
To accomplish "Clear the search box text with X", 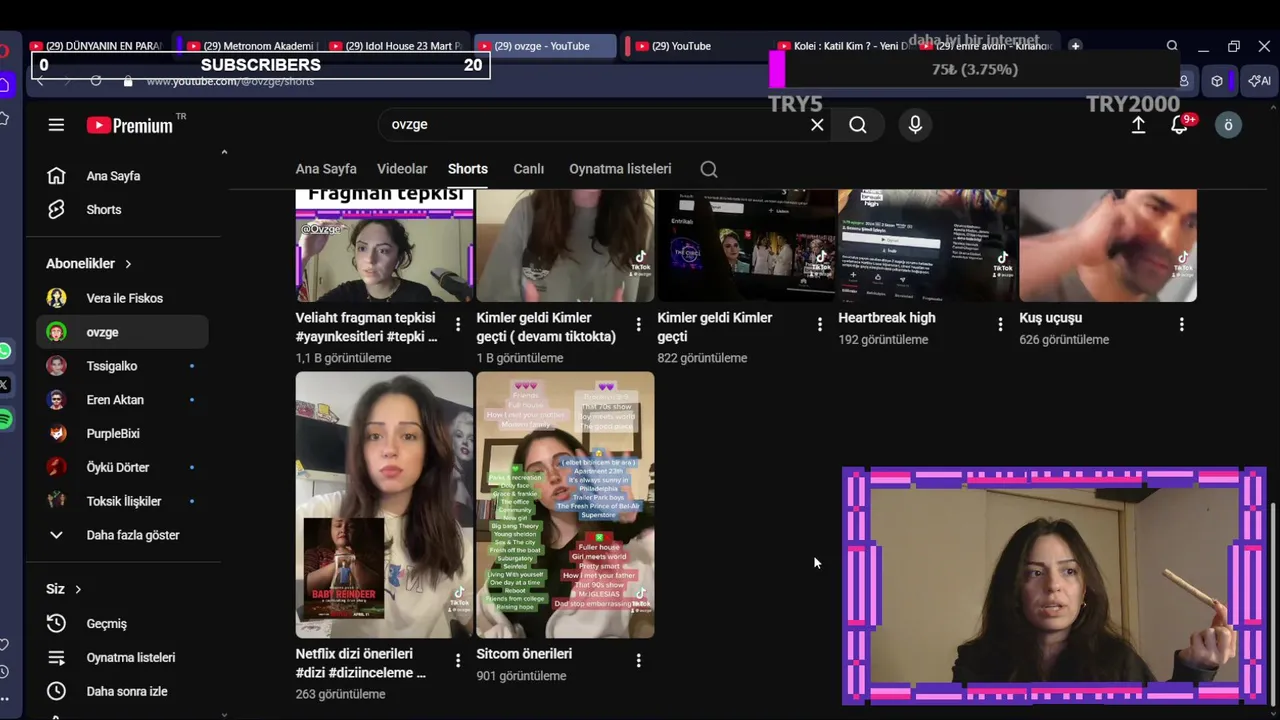I will click(817, 125).
